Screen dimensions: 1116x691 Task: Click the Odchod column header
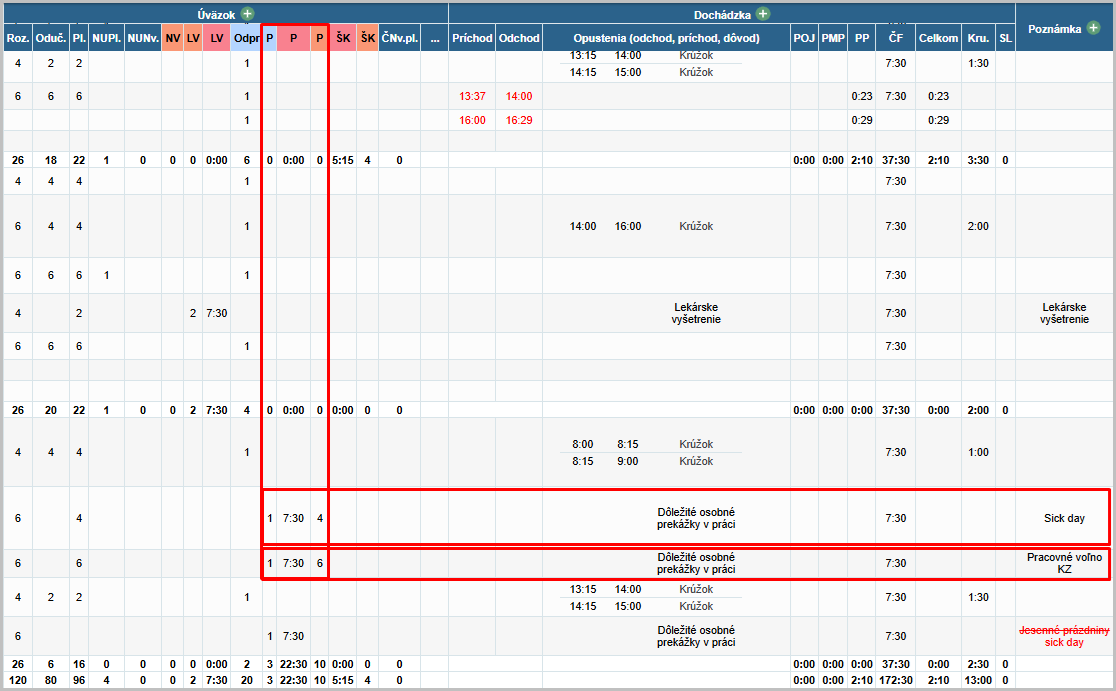[x=519, y=38]
